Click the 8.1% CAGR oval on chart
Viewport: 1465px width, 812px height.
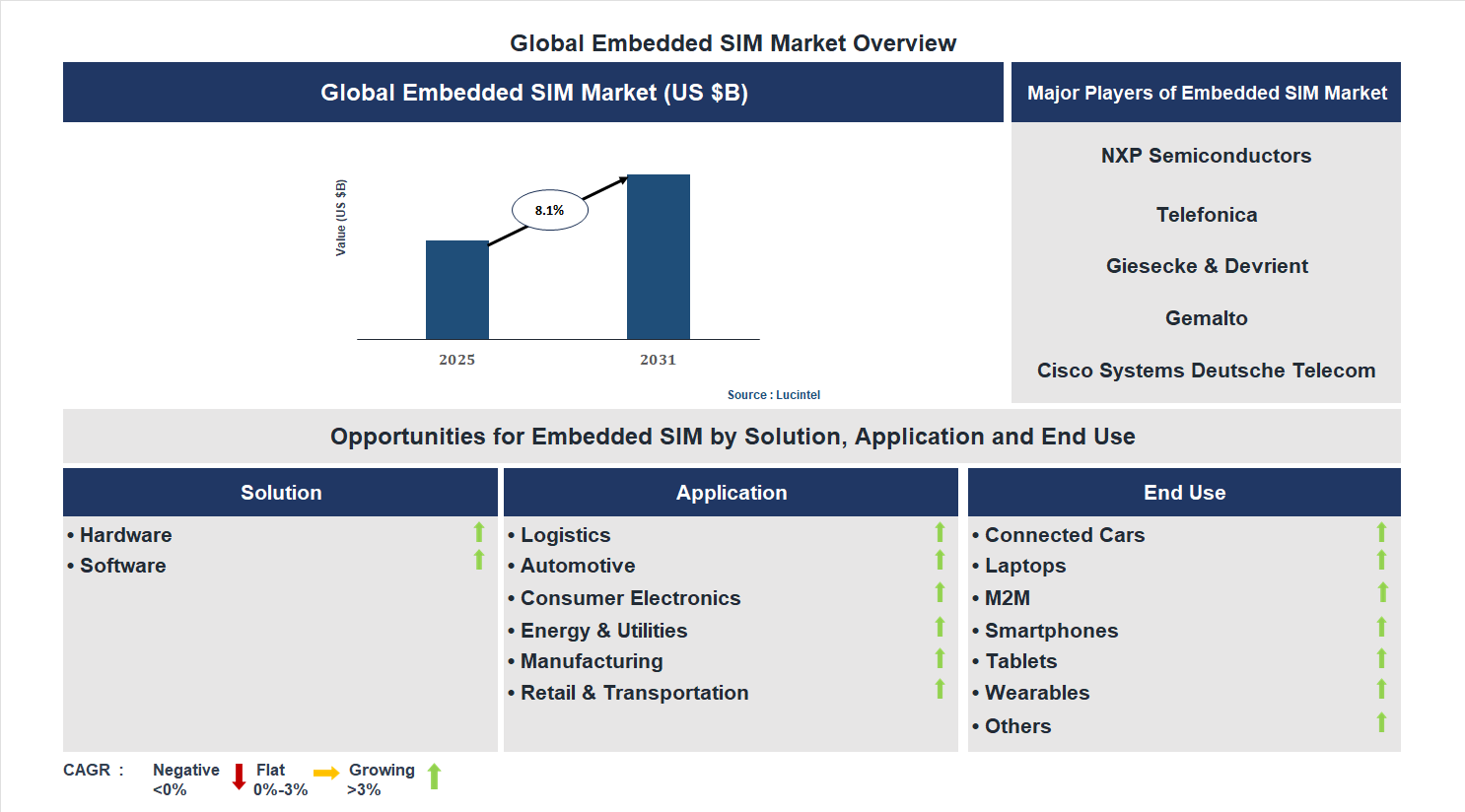coord(549,209)
